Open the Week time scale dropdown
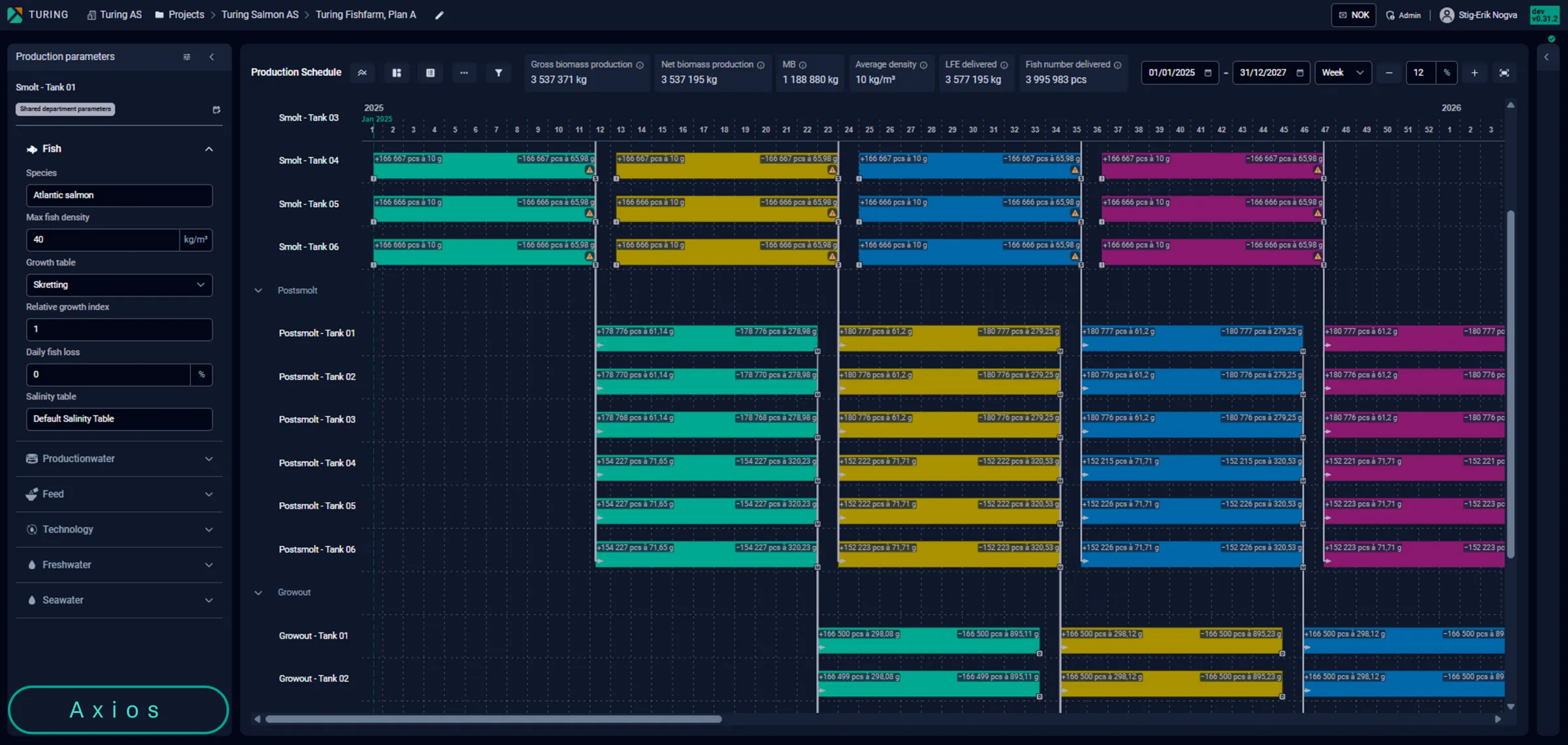 pos(1343,72)
